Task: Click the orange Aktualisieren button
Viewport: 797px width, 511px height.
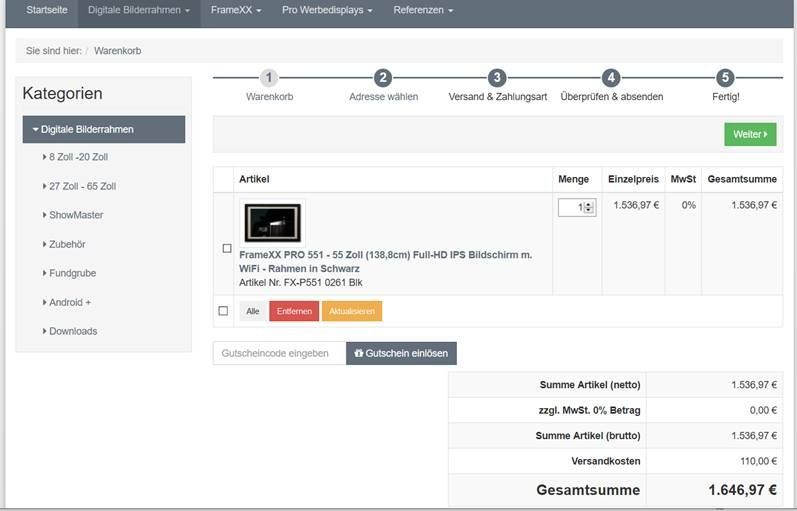Action: [352, 311]
